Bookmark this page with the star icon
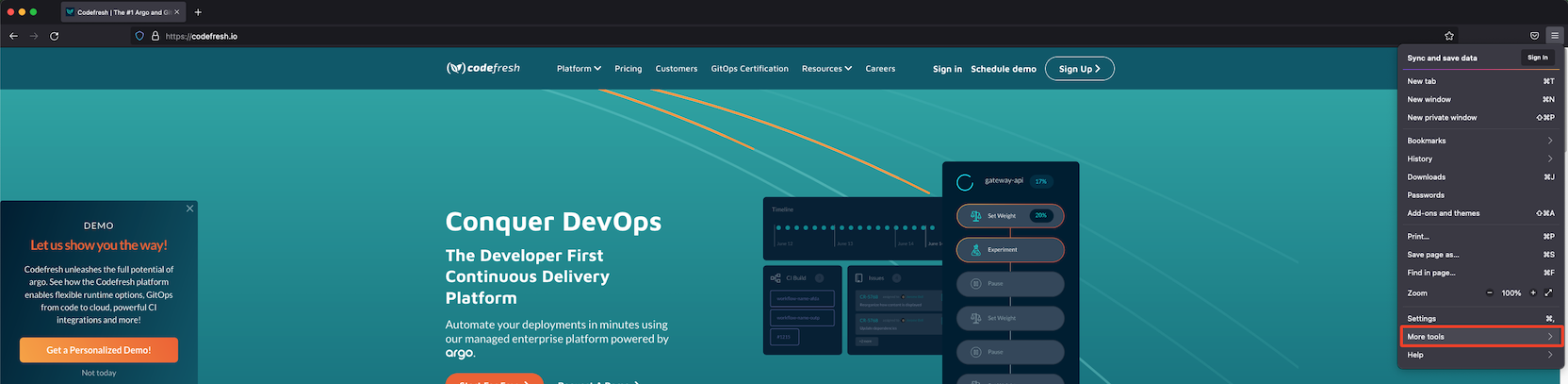The image size is (1568, 384). click(1449, 36)
